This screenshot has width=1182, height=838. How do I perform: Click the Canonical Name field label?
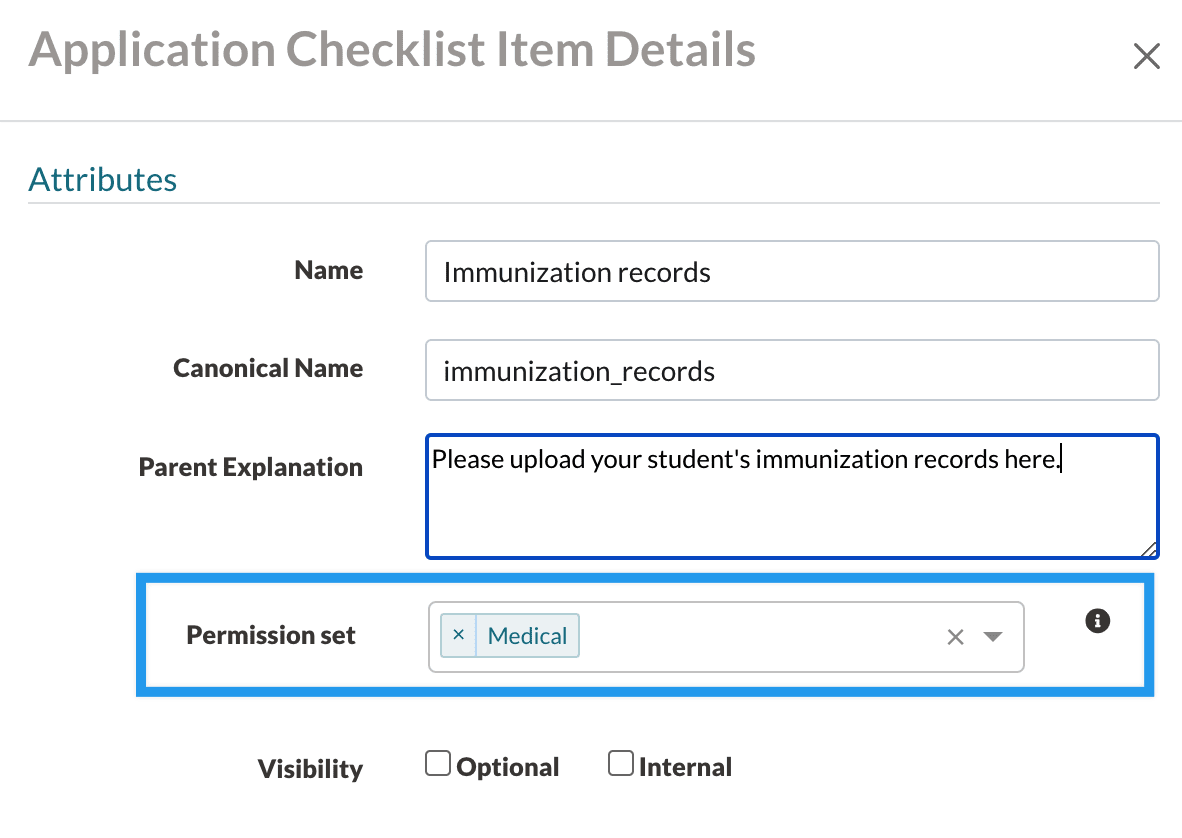(x=268, y=369)
